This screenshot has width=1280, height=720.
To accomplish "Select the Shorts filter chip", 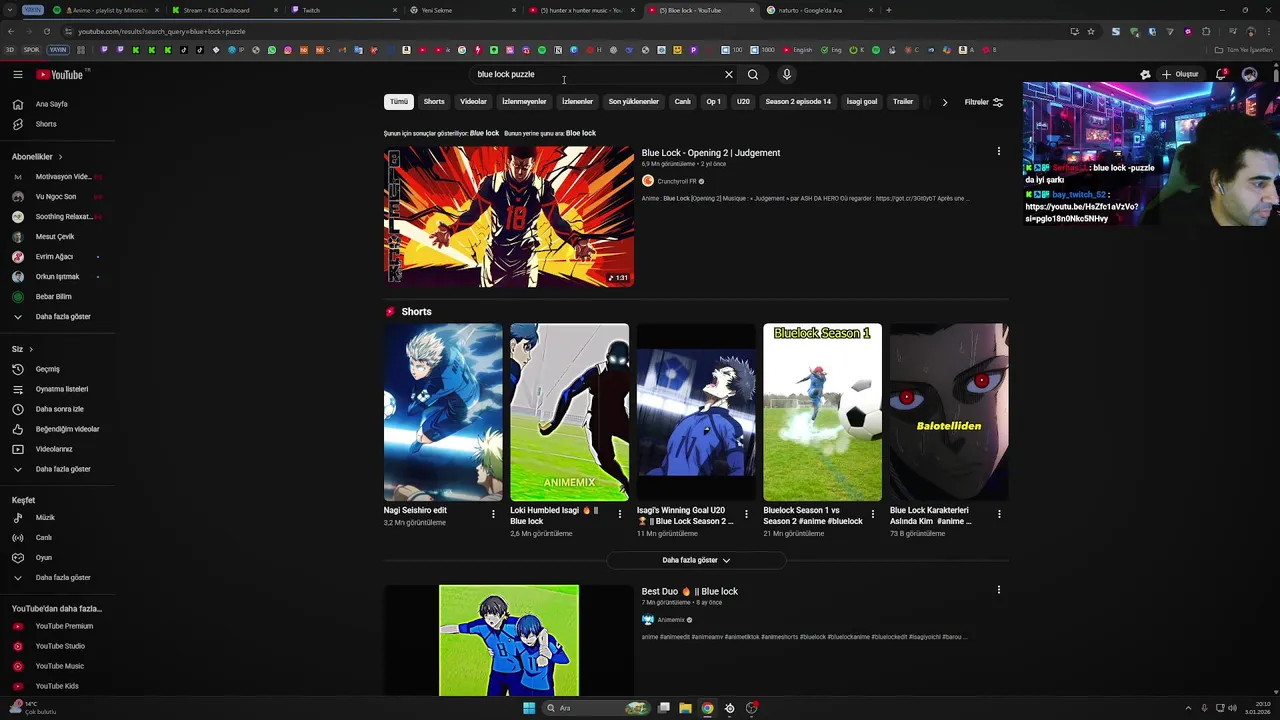I will 434,102.
